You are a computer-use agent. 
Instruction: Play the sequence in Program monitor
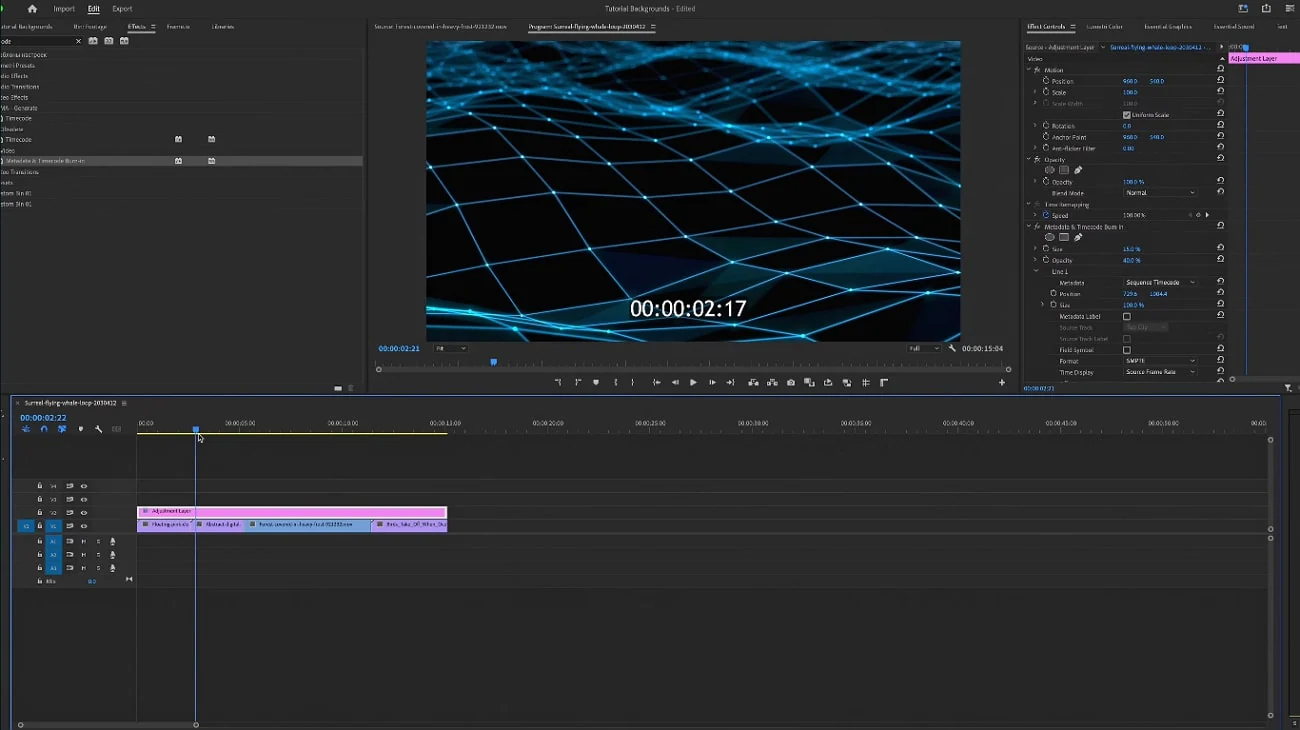[693, 382]
